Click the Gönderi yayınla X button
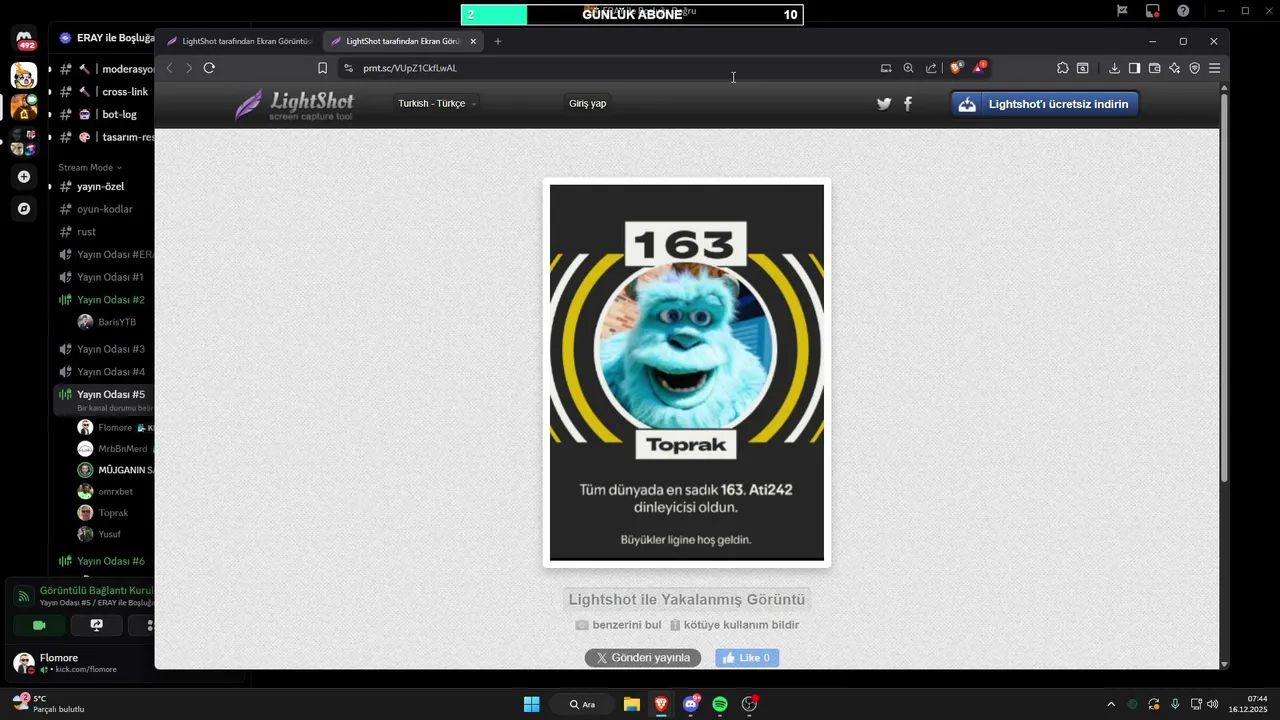This screenshot has height=720, width=1280. [643, 658]
